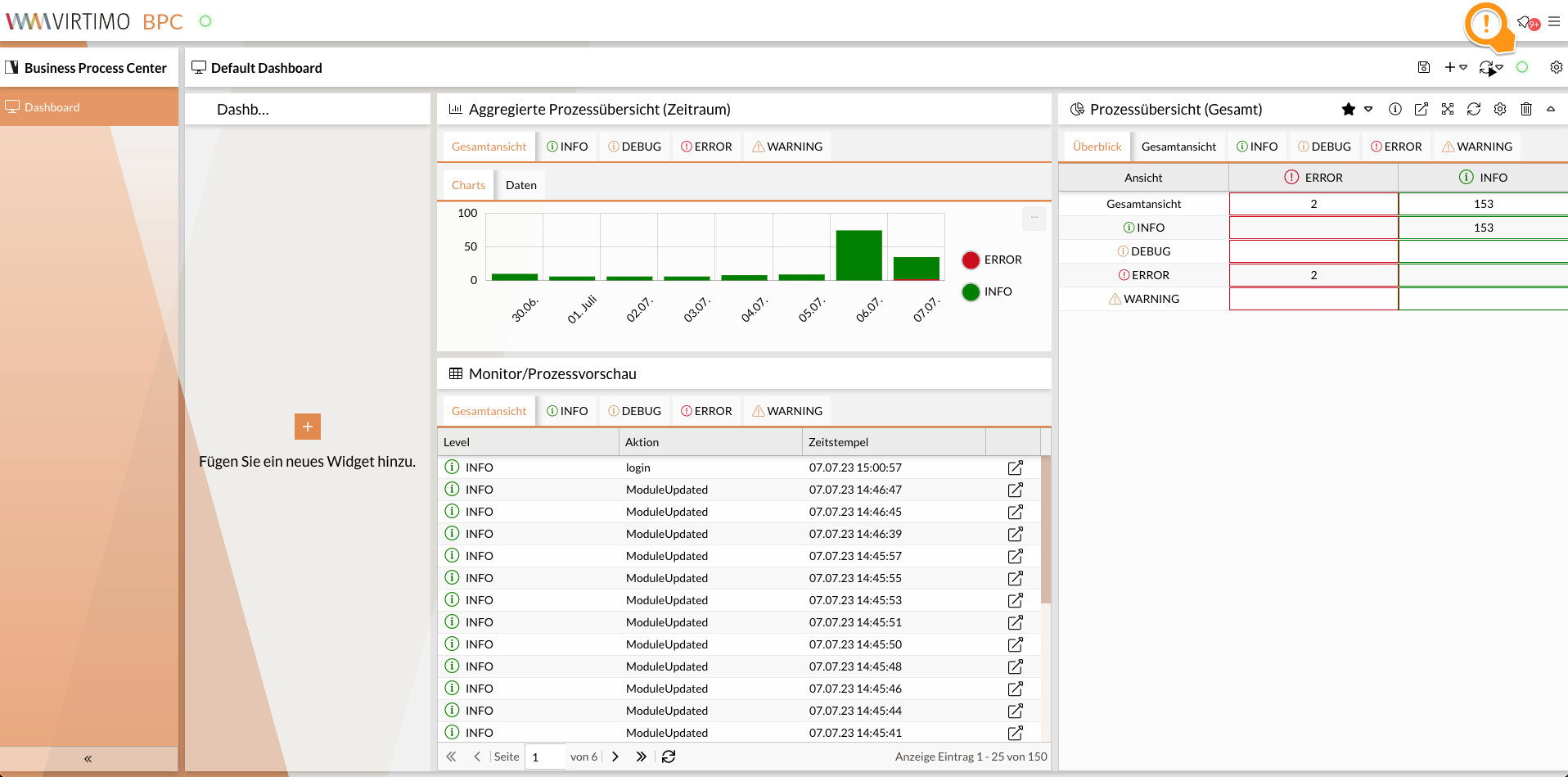The height and width of the screenshot is (777, 1568).
Task: Collapse the left navigation sidebar
Action: coord(88,758)
